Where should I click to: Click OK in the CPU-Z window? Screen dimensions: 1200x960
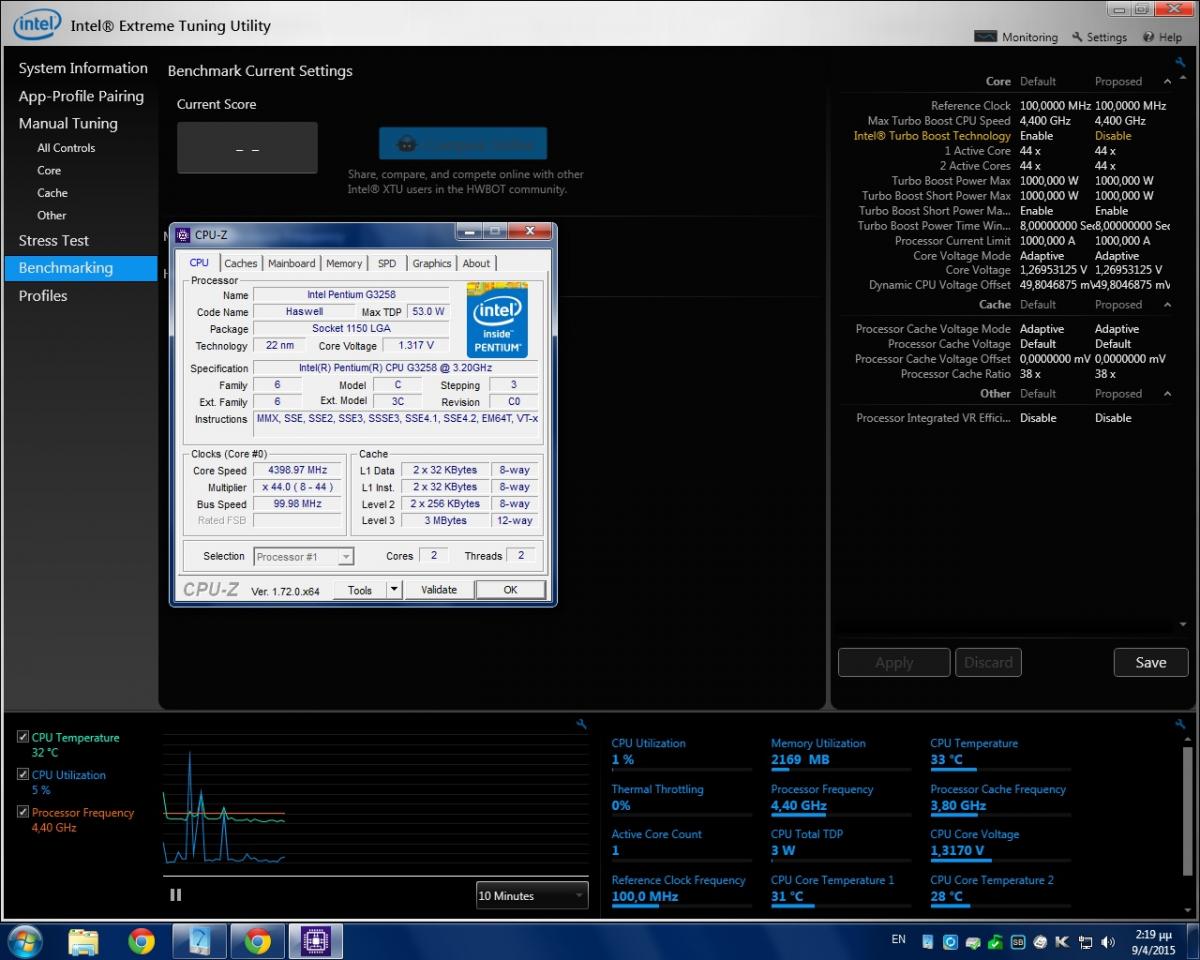pyautogui.click(x=510, y=590)
